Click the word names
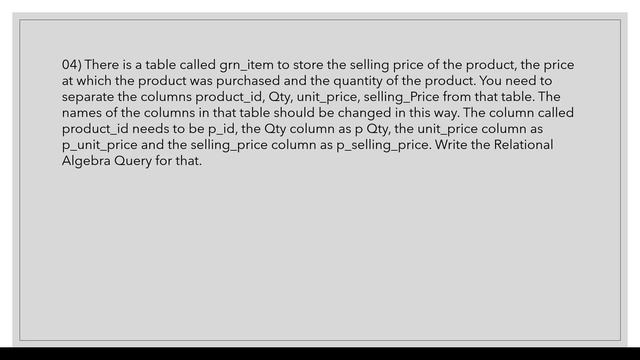Viewport: 640px width, 360px height. point(82,113)
